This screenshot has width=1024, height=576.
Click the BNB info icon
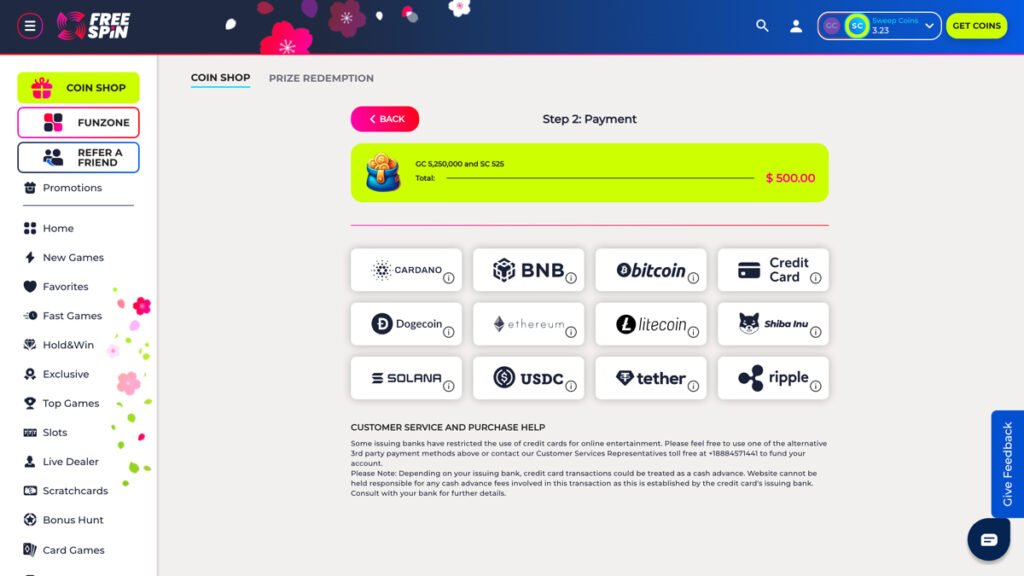coord(571,278)
